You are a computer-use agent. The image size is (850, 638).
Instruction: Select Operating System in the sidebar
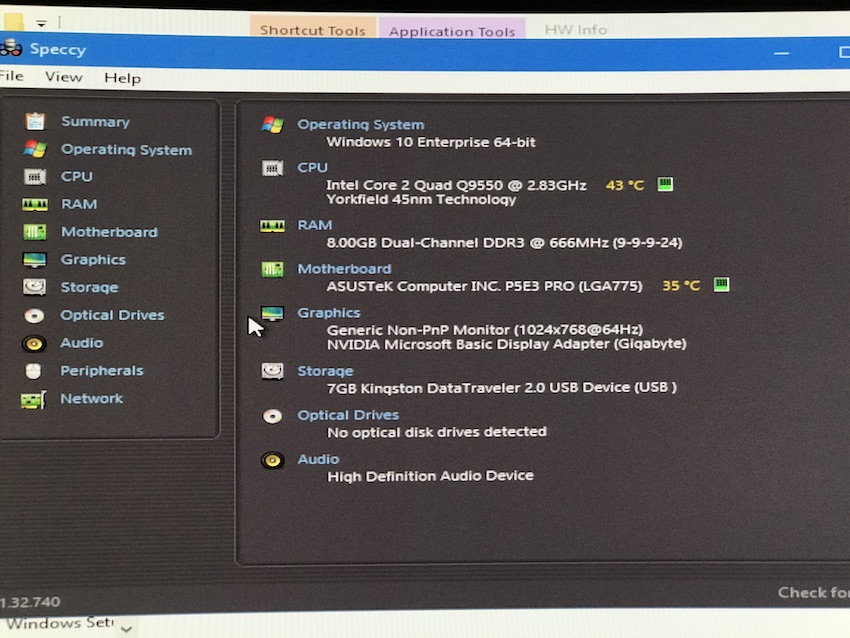click(x=126, y=150)
